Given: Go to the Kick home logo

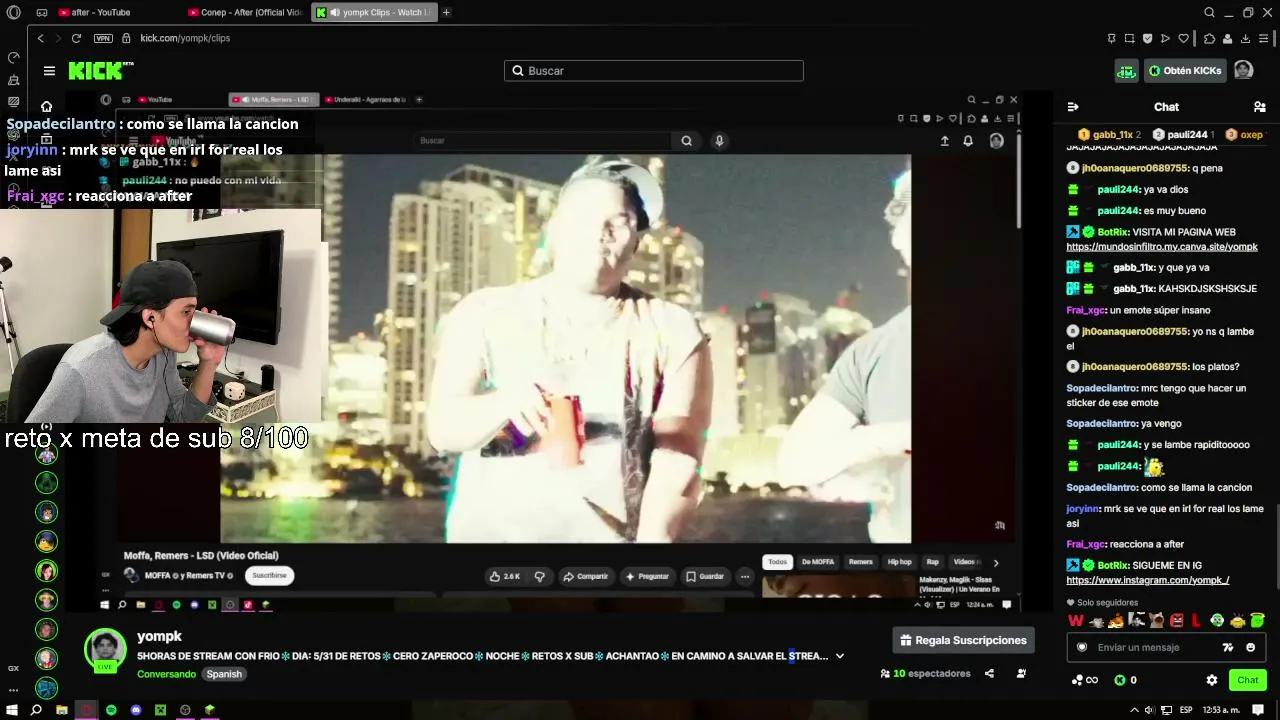Looking at the screenshot, I should coord(101,71).
